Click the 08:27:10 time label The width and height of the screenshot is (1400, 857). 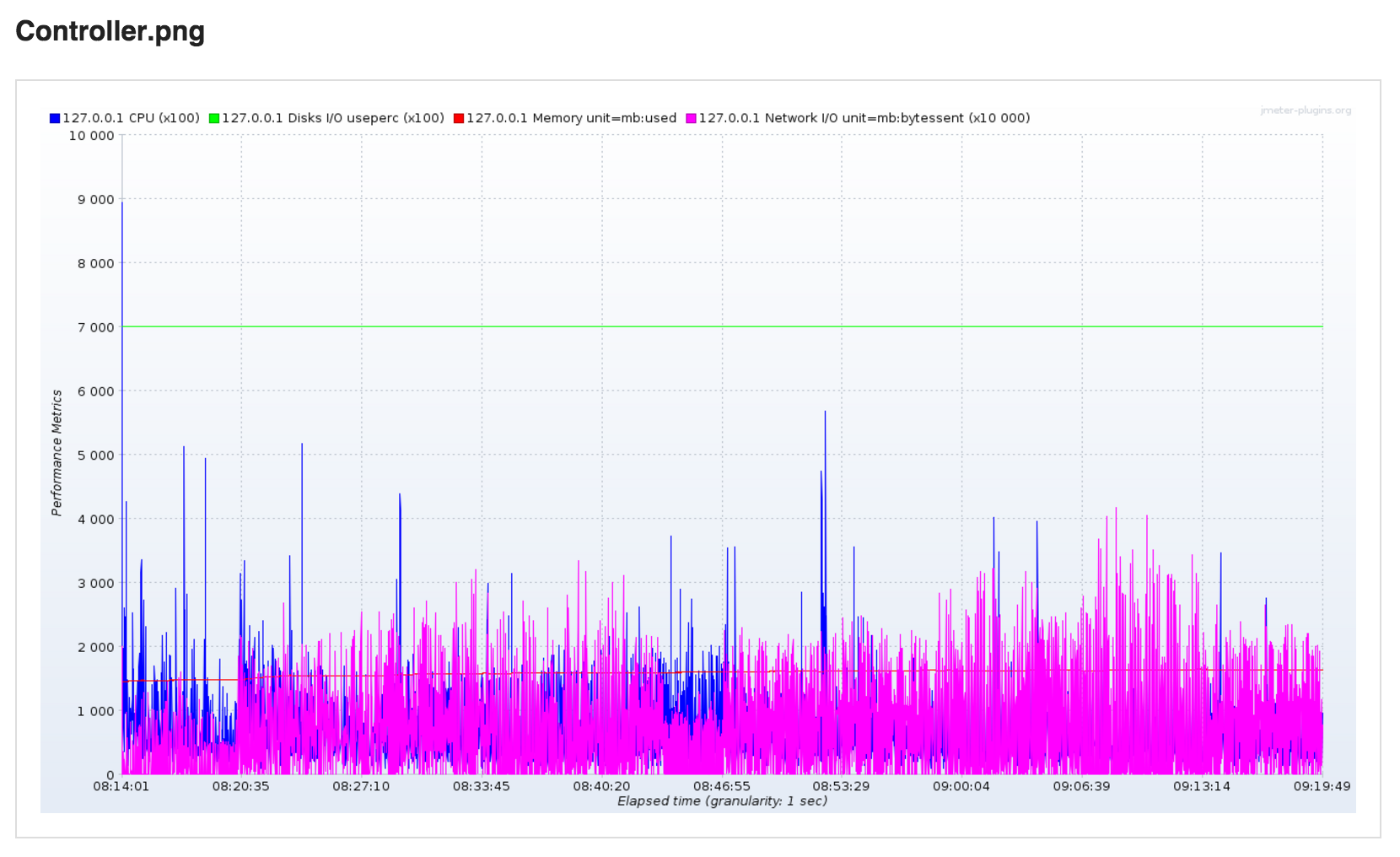(x=361, y=786)
